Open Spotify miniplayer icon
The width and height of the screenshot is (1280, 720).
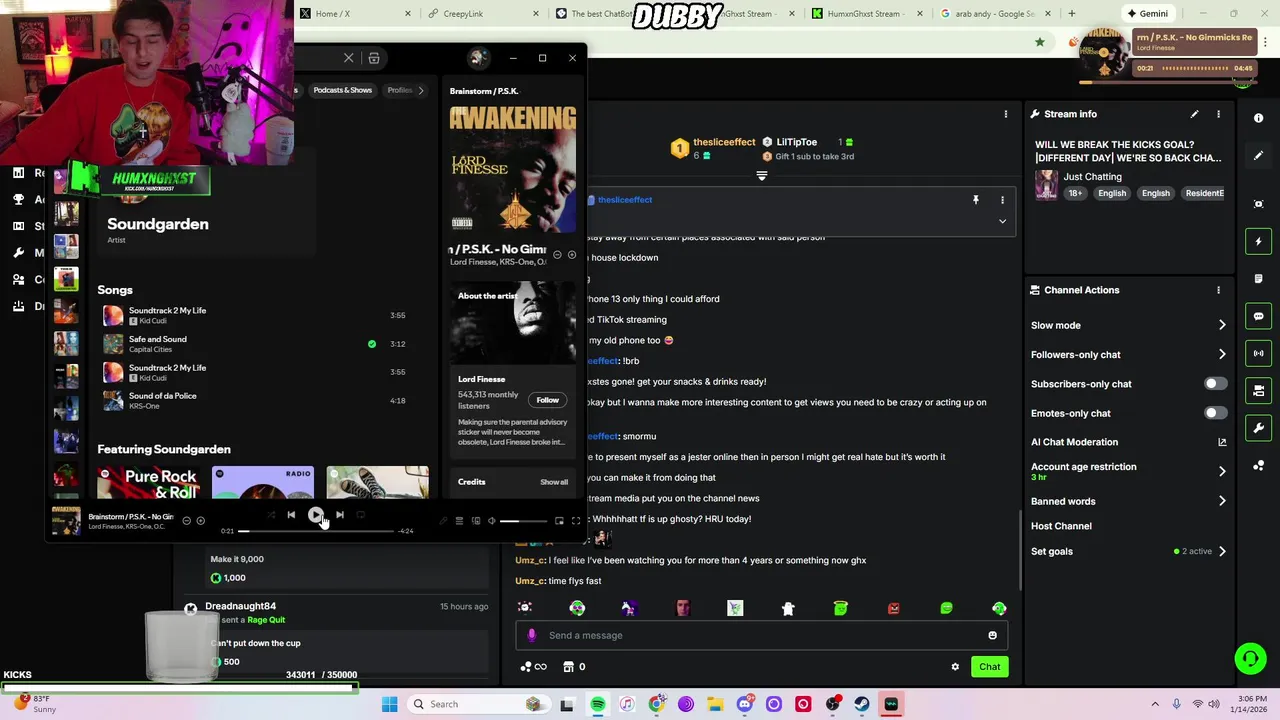[x=559, y=521]
